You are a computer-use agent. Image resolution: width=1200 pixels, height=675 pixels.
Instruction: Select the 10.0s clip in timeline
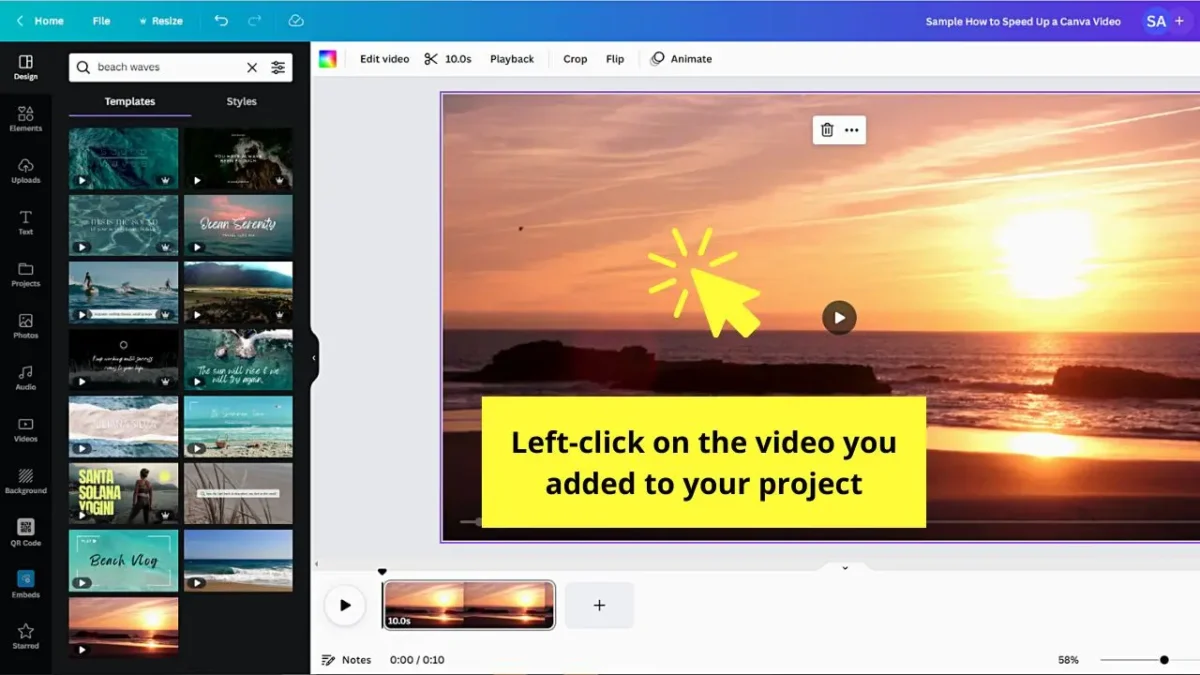coord(469,605)
